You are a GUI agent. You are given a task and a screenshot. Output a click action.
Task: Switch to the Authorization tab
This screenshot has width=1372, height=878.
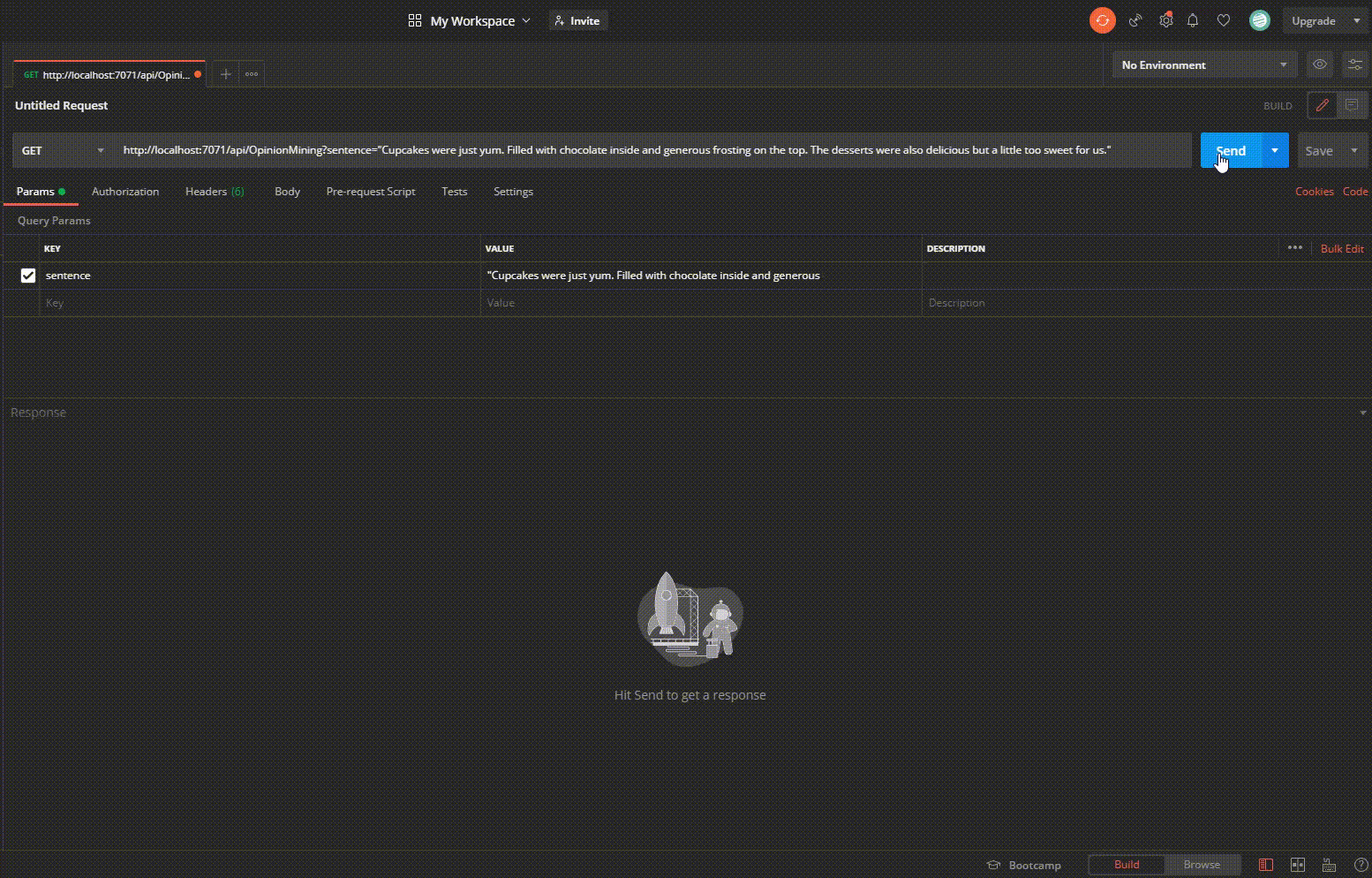click(x=125, y=192)
